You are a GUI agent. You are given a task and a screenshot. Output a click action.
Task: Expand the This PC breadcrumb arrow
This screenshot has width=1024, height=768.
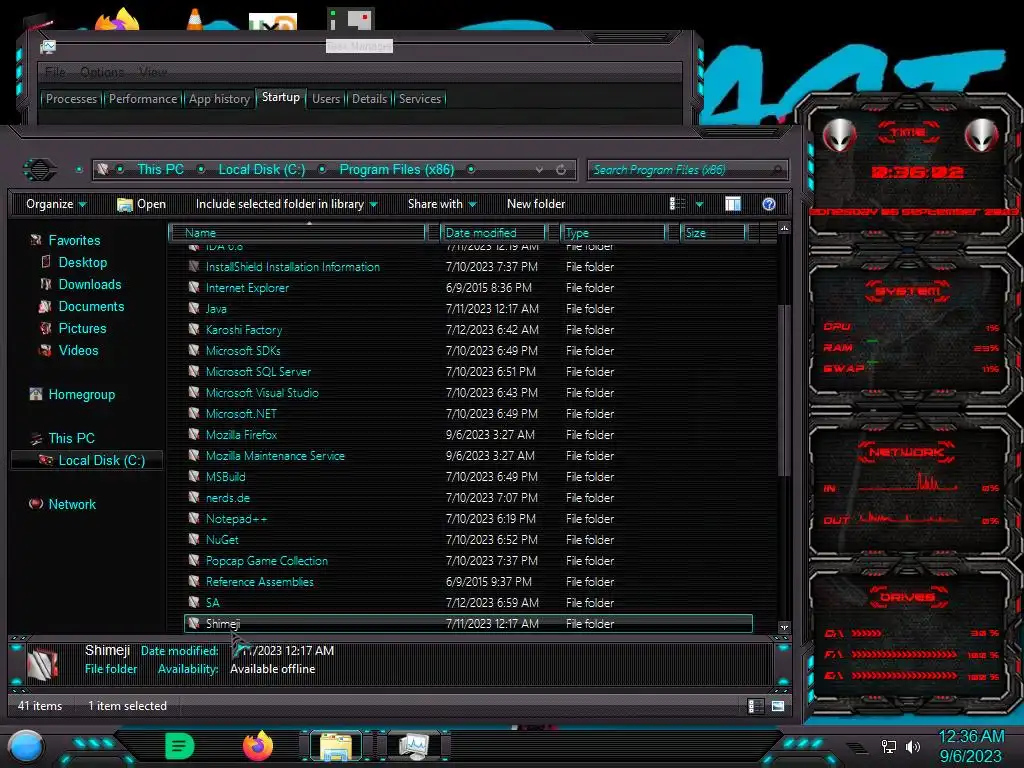click(x=201, y=170)
